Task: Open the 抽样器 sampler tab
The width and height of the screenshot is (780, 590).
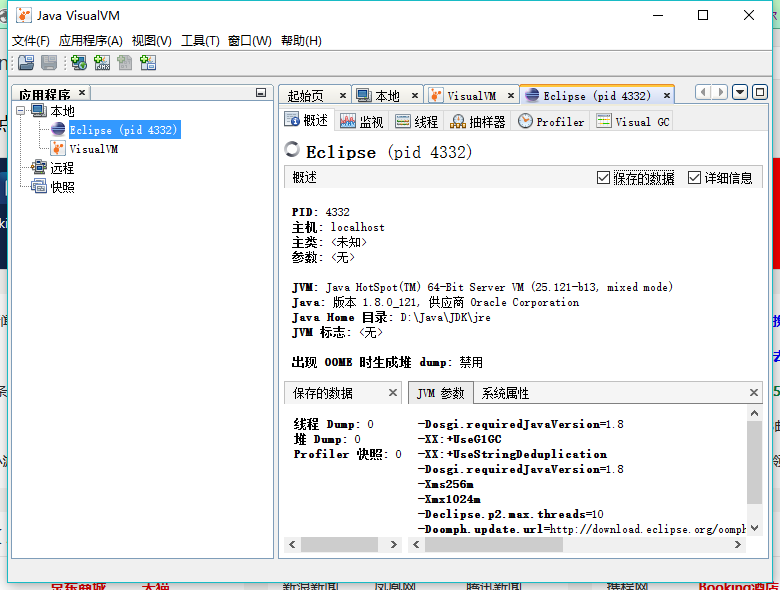Action: coord(478,121)
